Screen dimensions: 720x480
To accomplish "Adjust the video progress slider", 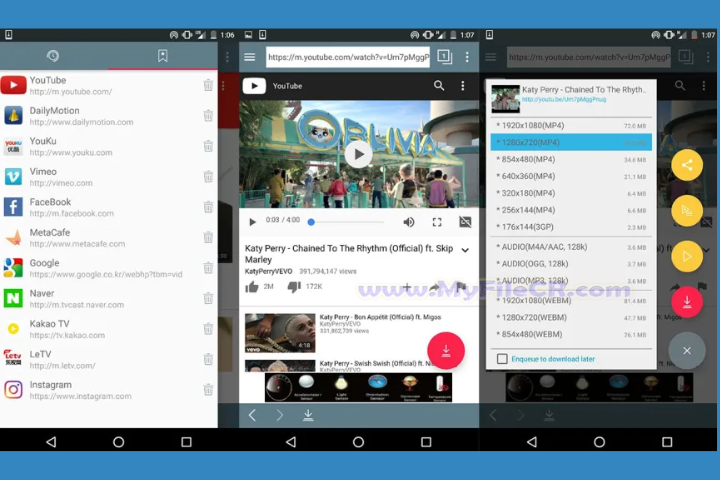I will coord(348,222).
